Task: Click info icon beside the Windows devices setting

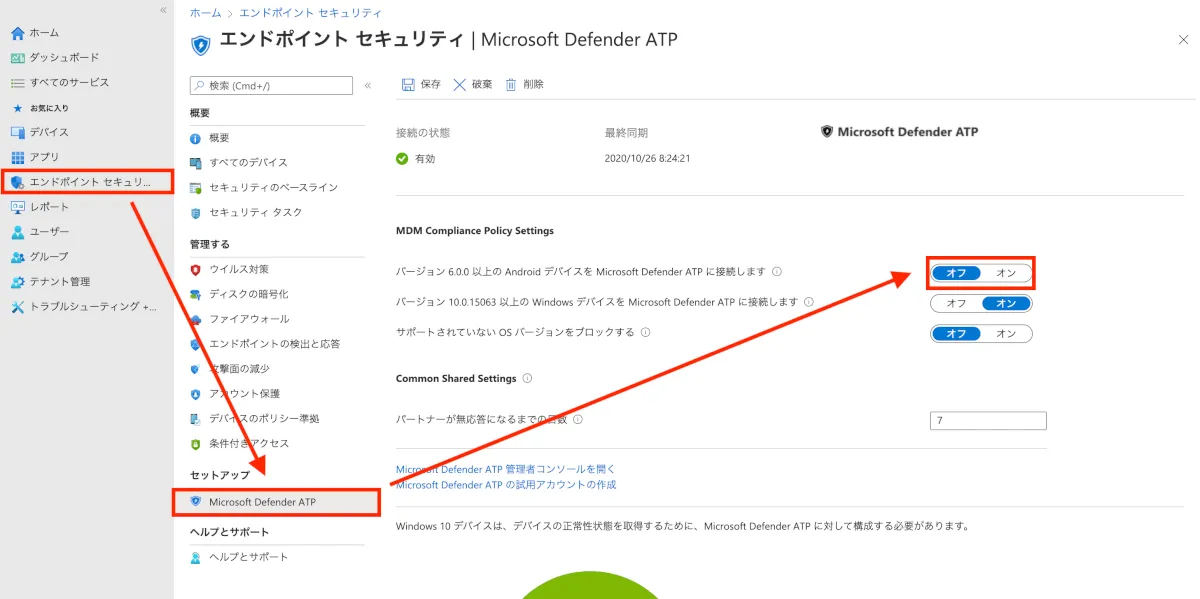Action: point(809,302)
